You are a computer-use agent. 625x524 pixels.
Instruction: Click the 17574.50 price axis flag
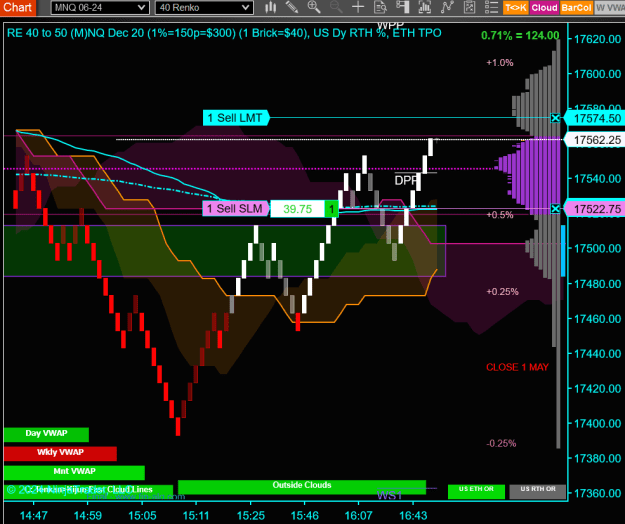click(595, 118)
